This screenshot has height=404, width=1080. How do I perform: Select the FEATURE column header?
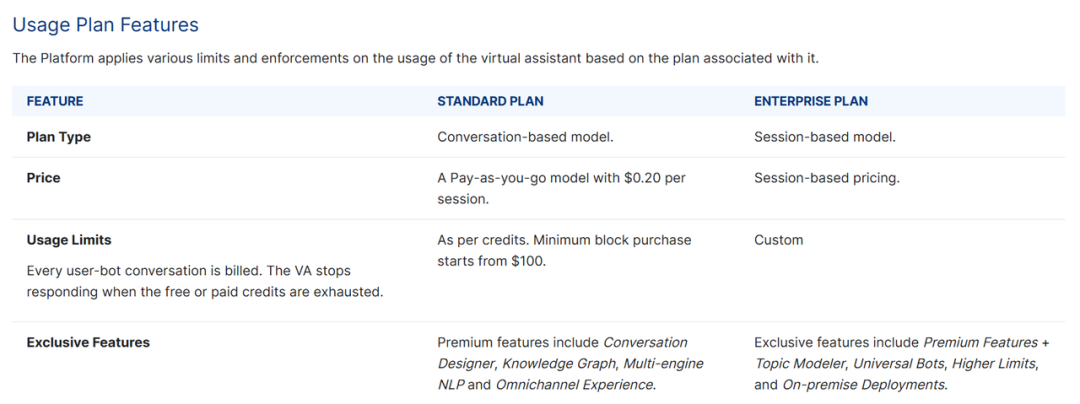[x=55, y=101]
